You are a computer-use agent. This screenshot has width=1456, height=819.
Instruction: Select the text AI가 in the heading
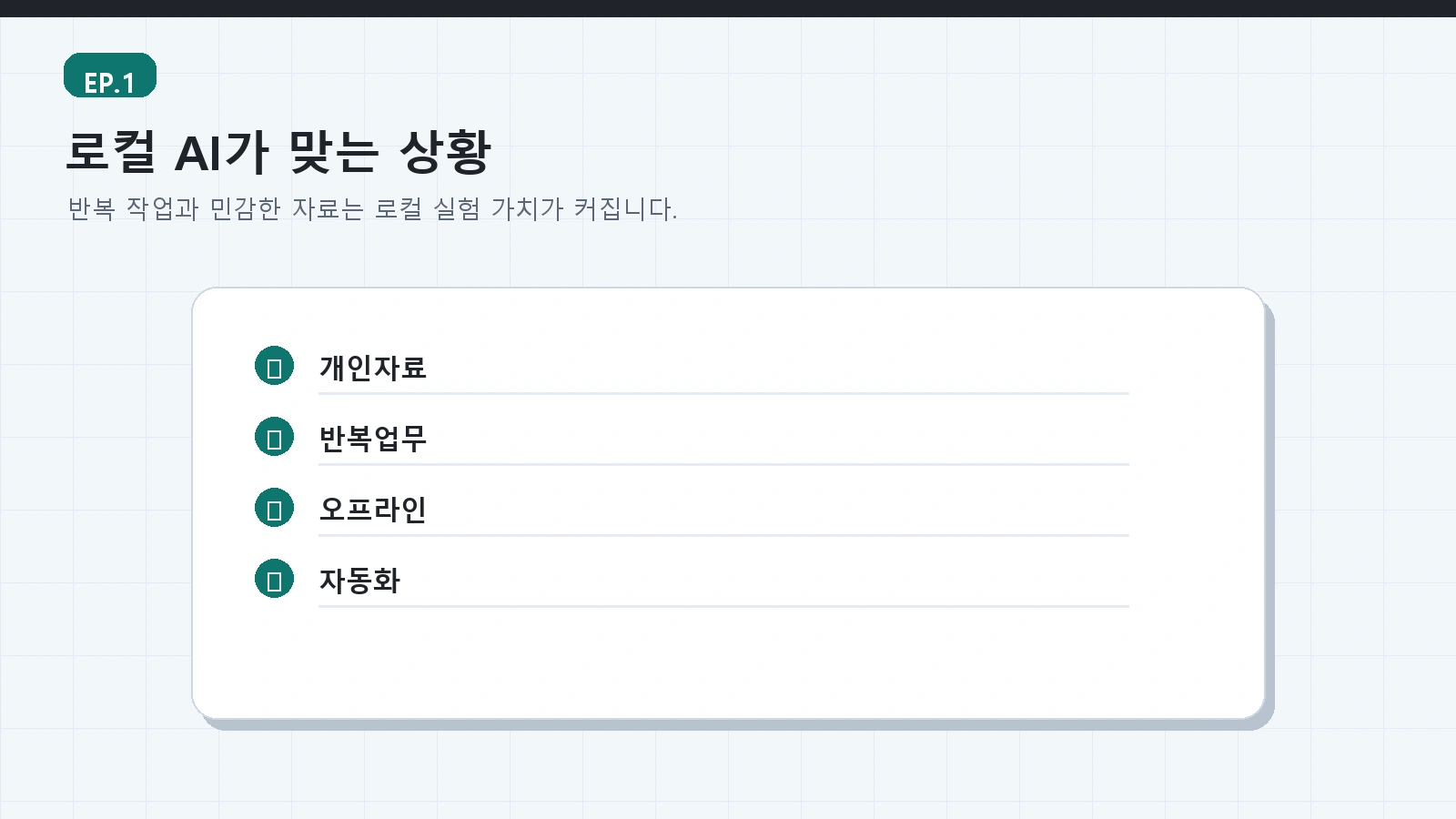[222, 151]
